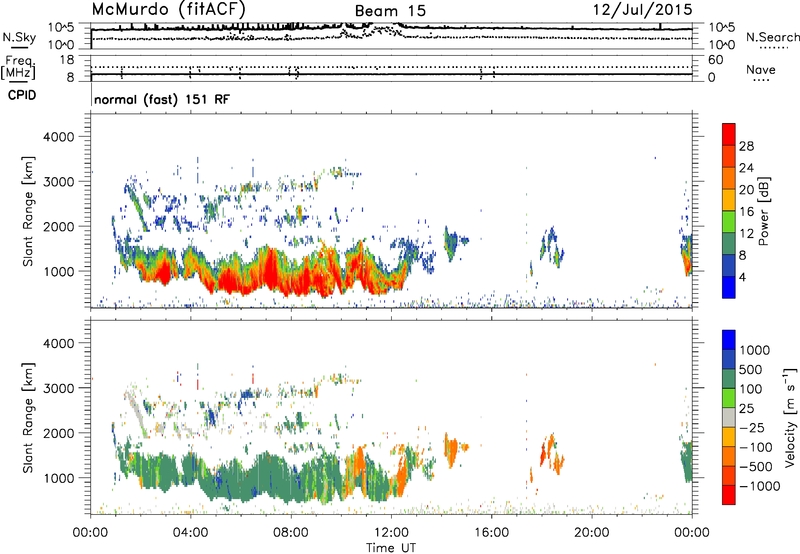Click the "-25" velocity colorbar tick
800x554 pixels.
coord(750,428)
